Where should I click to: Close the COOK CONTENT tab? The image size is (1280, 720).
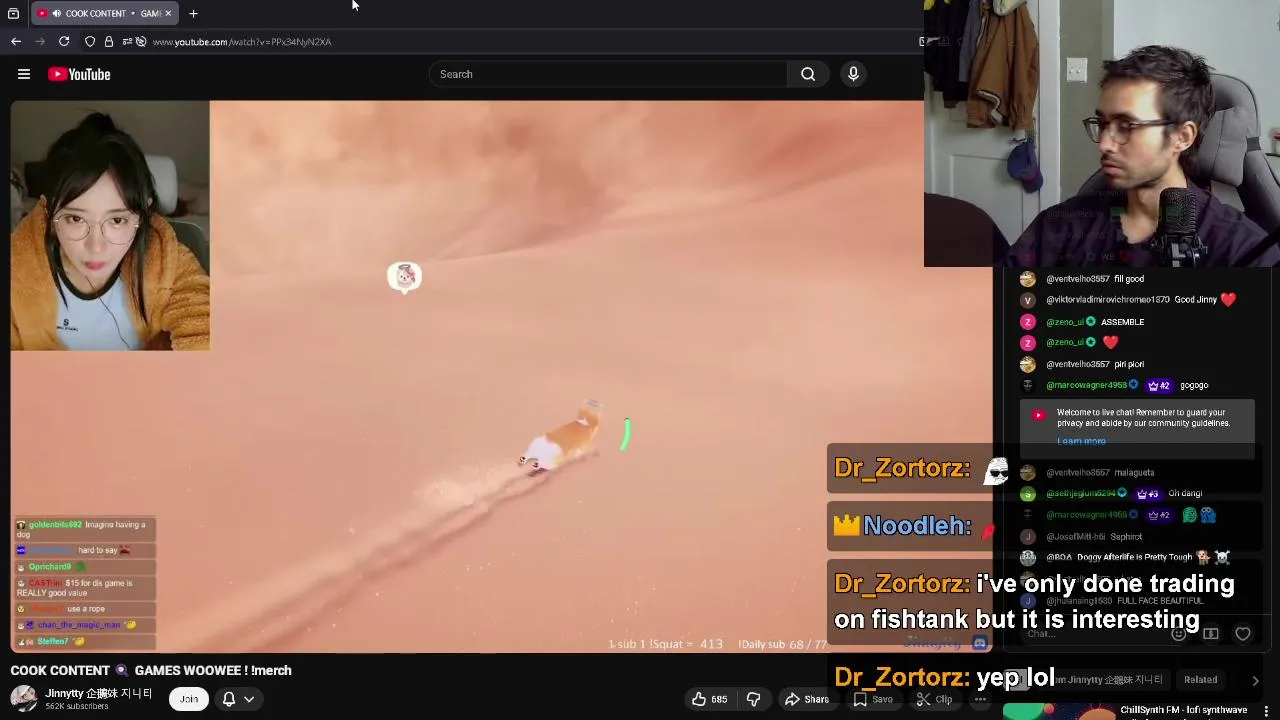168,13
